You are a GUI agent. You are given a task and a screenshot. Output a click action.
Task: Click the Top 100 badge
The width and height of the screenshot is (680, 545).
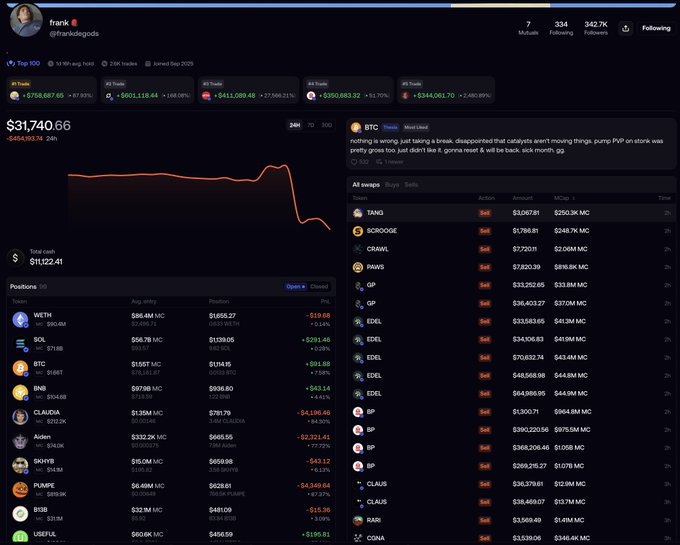pyautogui.click(x=23, y=63)
